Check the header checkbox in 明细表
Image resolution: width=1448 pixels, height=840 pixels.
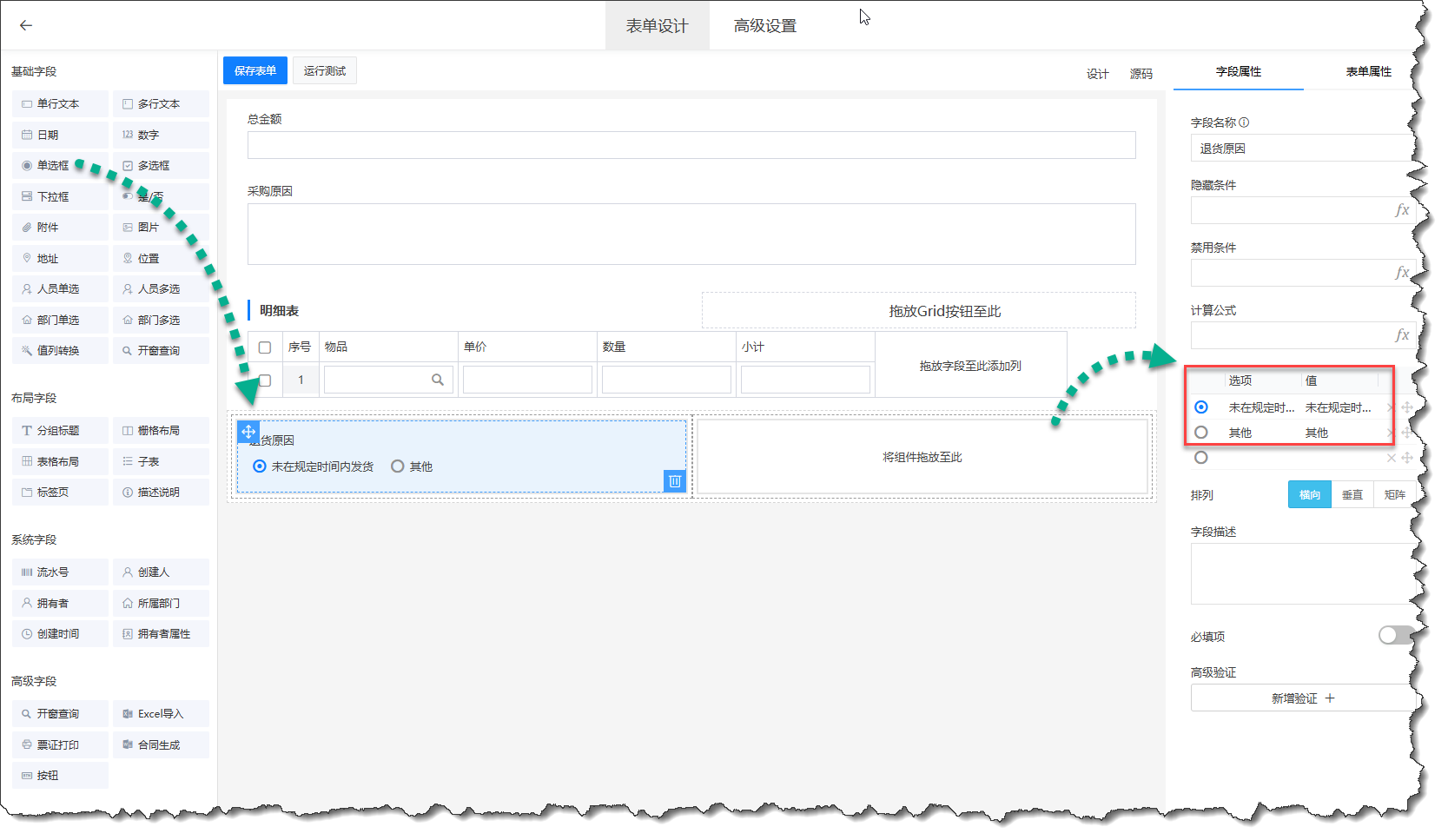(x=265, y=347)
